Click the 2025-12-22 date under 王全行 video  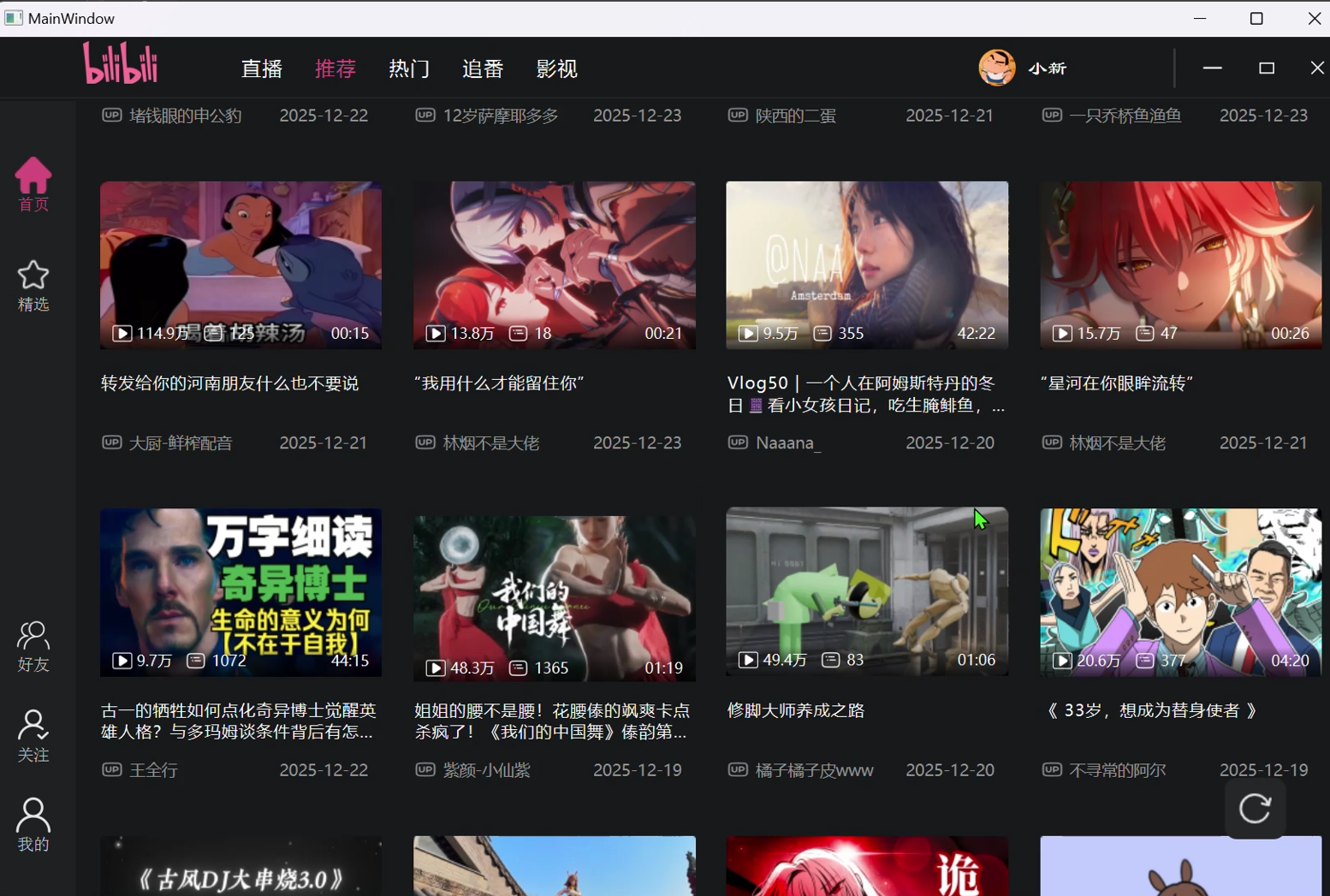click(x=324, y=770)
